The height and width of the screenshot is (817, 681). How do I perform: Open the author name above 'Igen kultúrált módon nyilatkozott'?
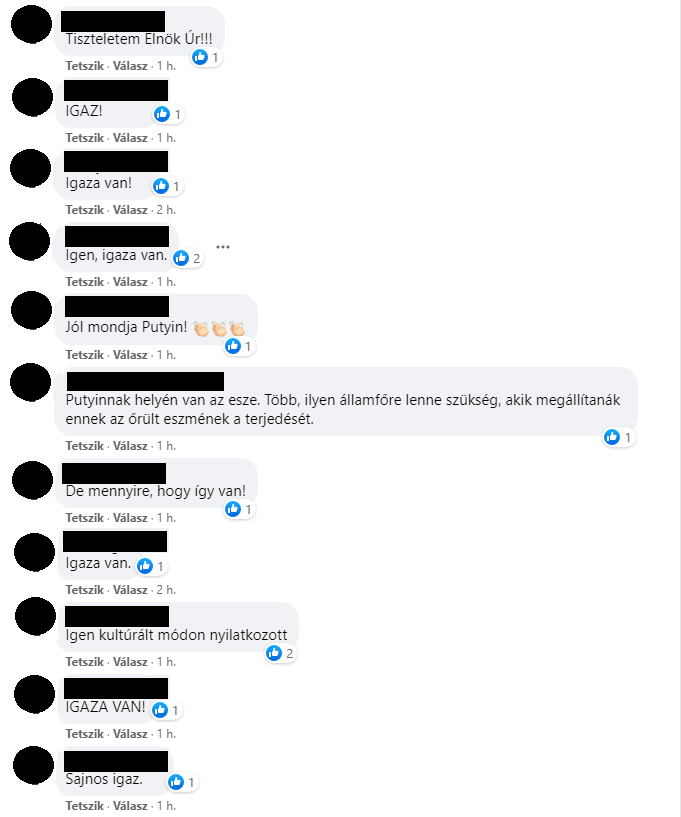tap(117, 616)
